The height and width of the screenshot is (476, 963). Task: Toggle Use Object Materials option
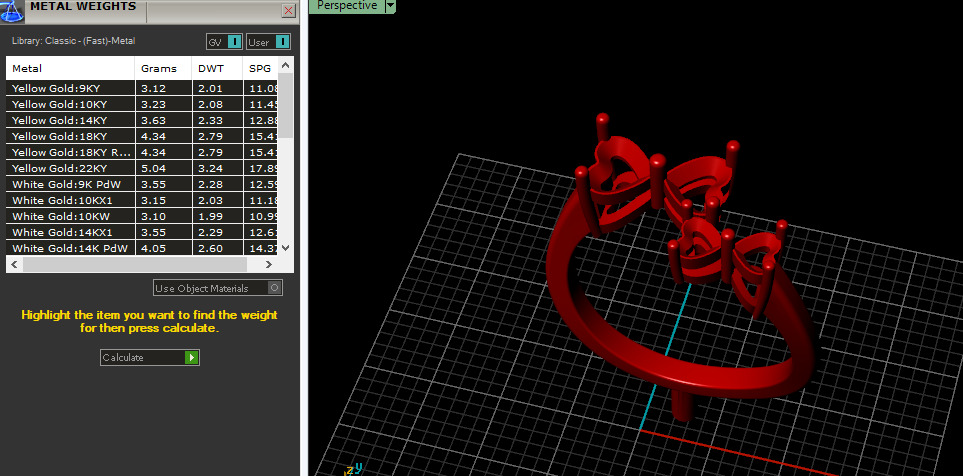tap(218, 288)
